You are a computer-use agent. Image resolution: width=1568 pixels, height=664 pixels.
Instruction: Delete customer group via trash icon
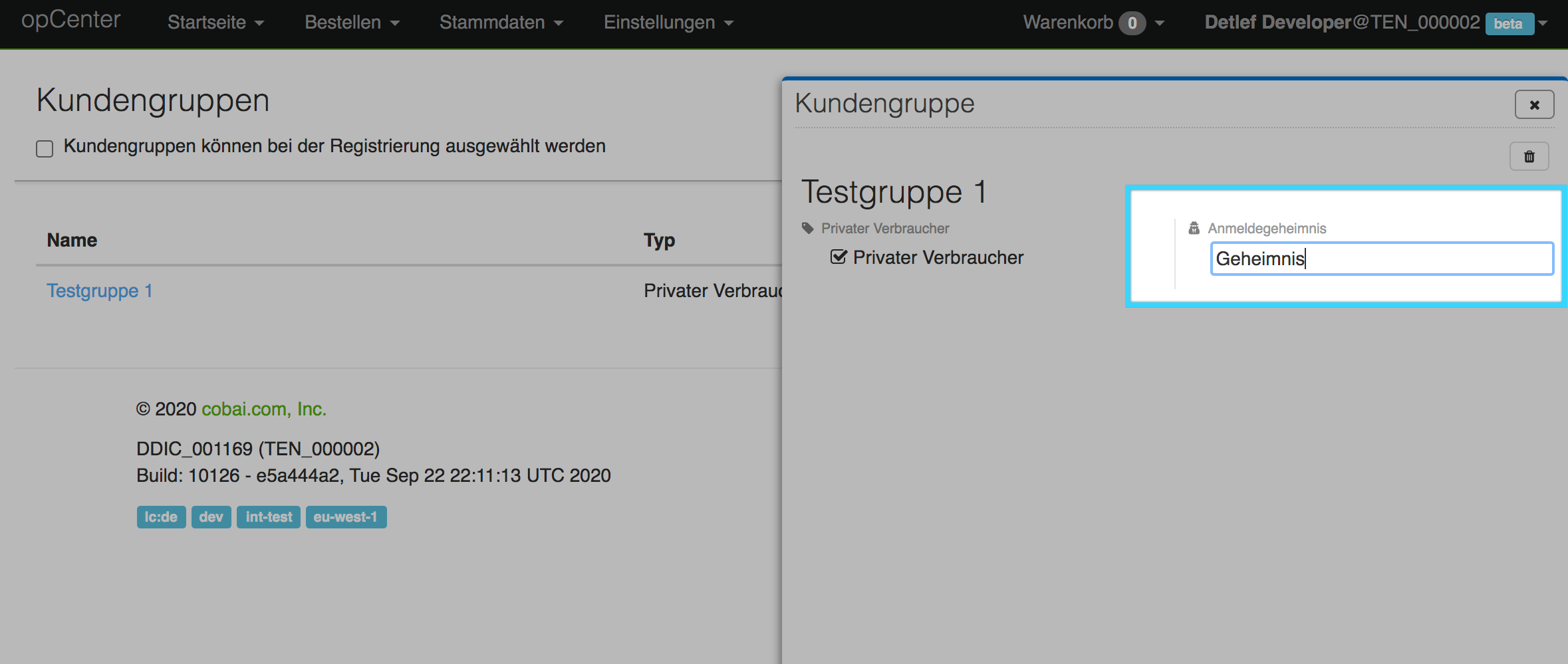[x=1529, y=157]
